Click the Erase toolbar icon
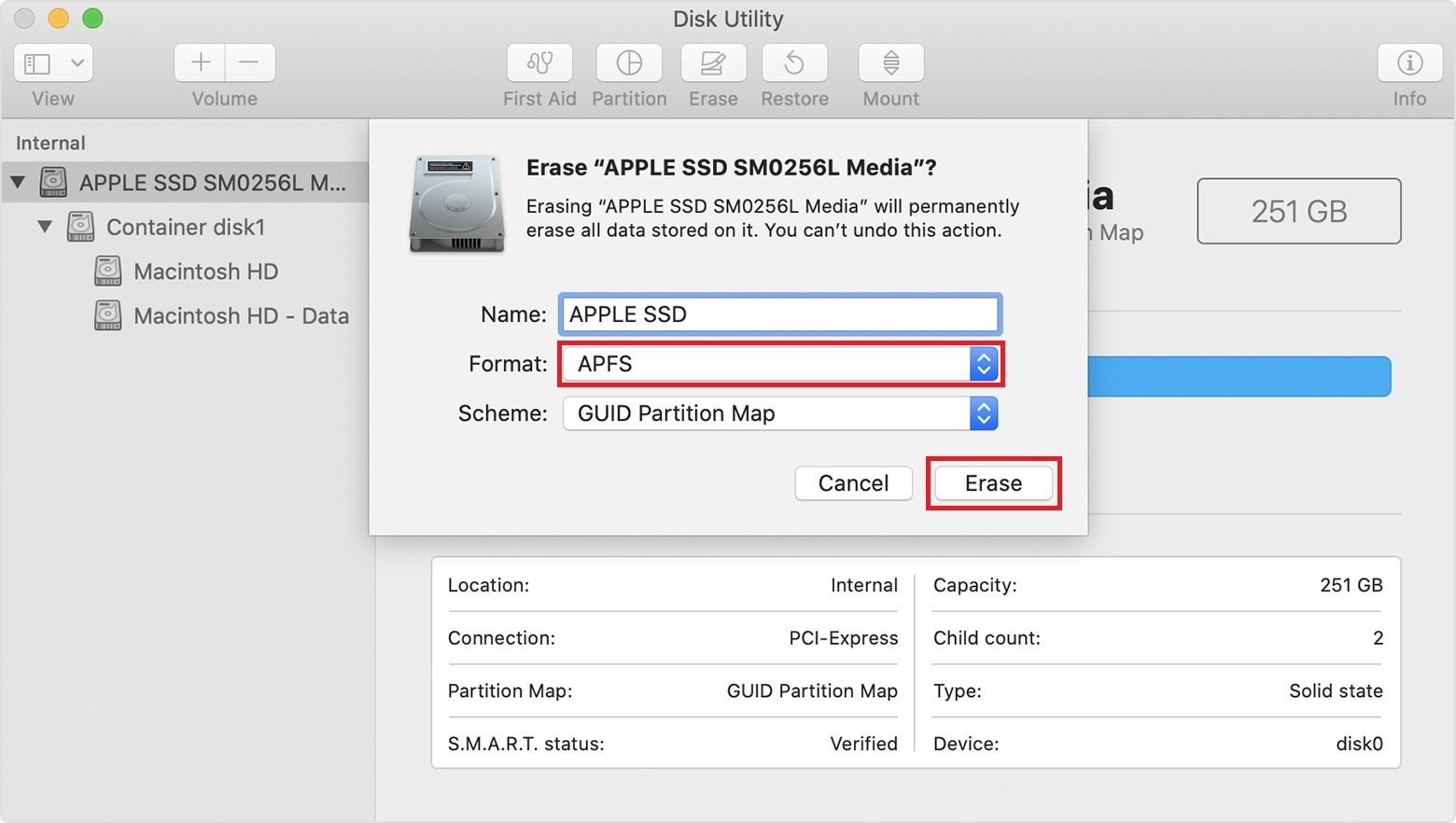 click(713, 63)
